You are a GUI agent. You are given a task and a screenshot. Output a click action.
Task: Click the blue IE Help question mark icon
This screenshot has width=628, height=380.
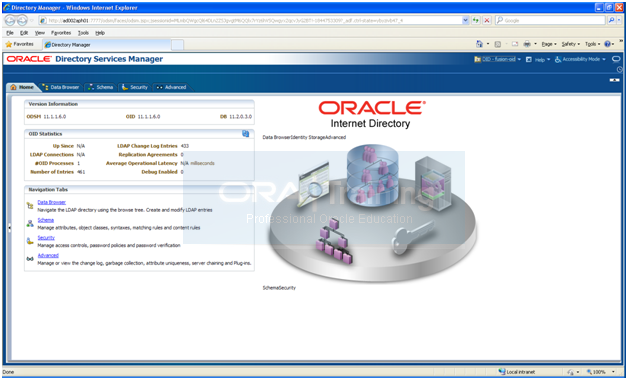click(x=607, y=44)
